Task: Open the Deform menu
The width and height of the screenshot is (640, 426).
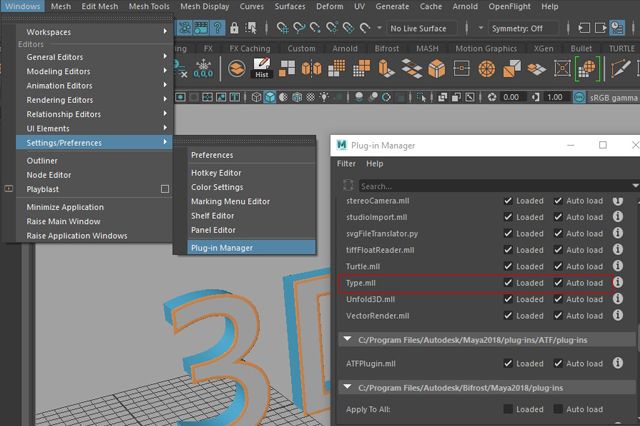Action: (x=329, y=7)
